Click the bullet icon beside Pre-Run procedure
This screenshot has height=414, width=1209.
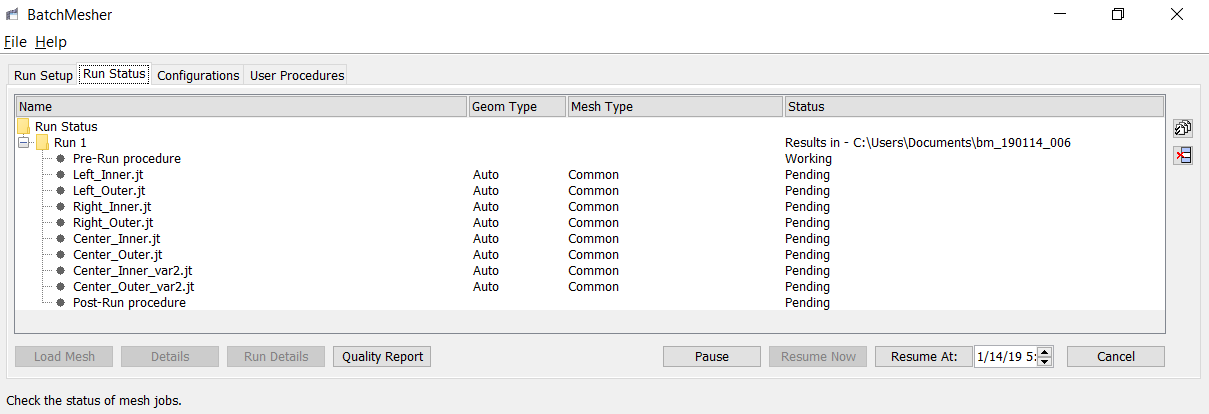60,159
